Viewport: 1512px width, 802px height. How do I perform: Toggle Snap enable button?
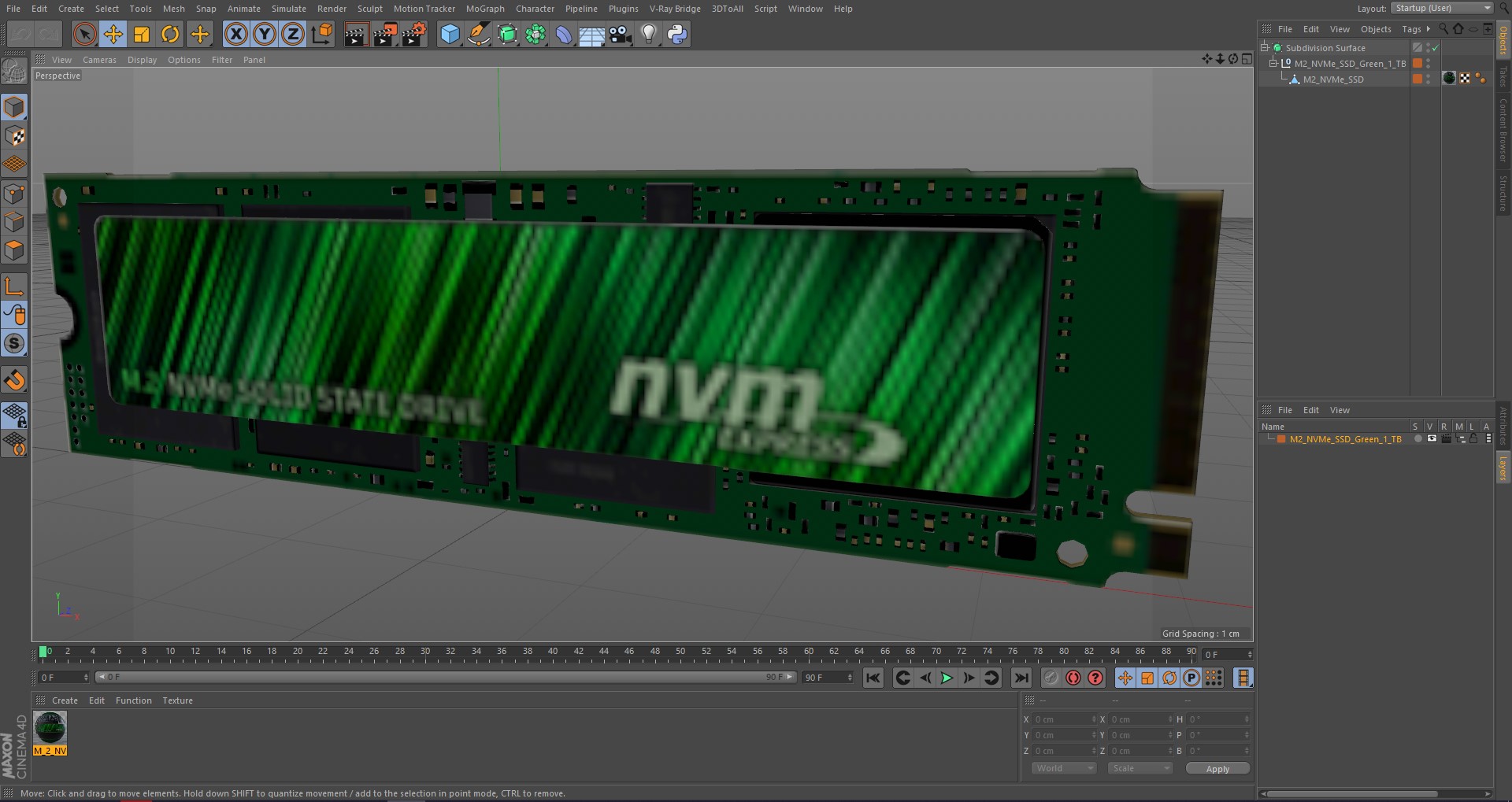click(x=14, y=380)
